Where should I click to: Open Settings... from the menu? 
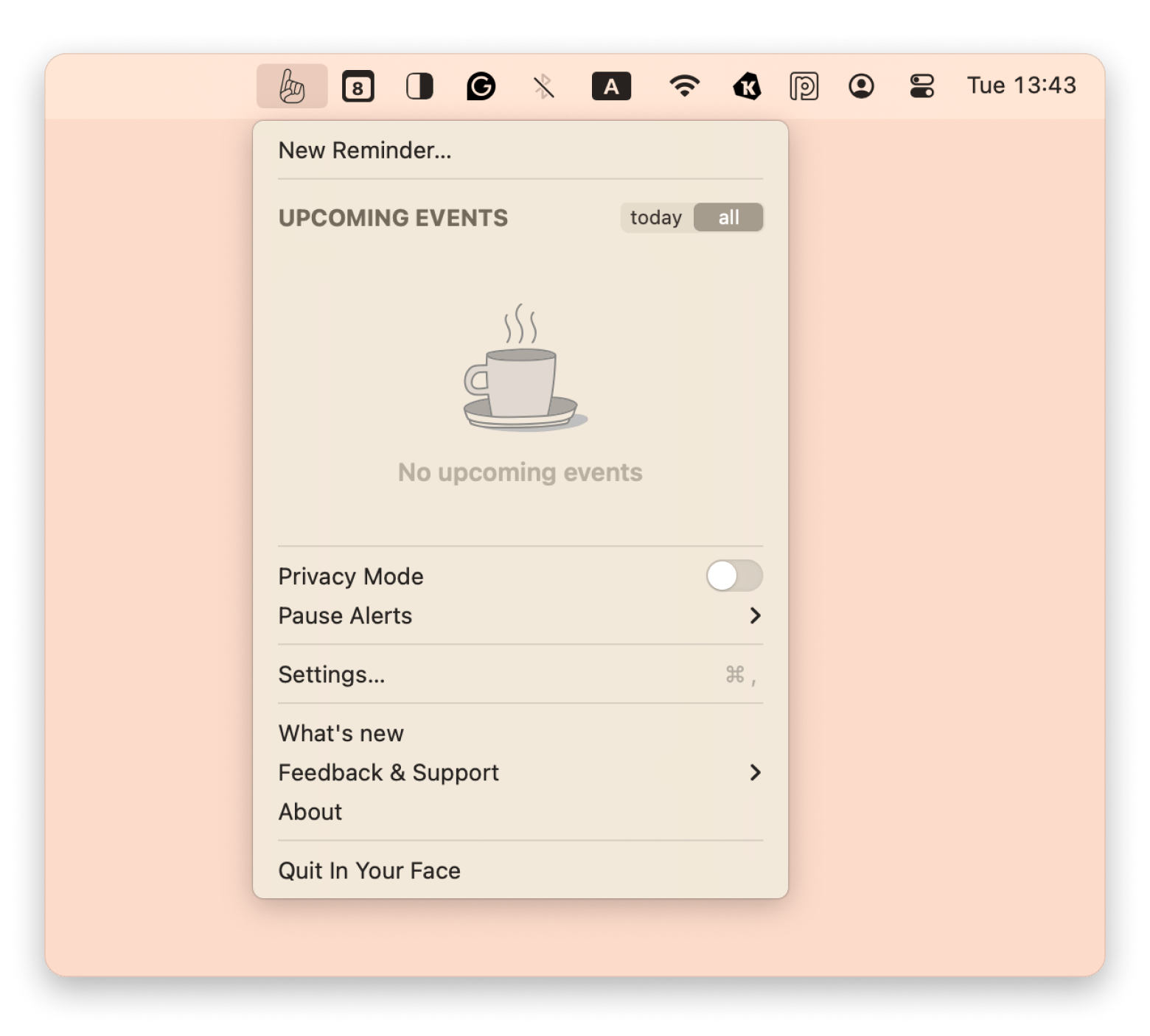(331, 674)
